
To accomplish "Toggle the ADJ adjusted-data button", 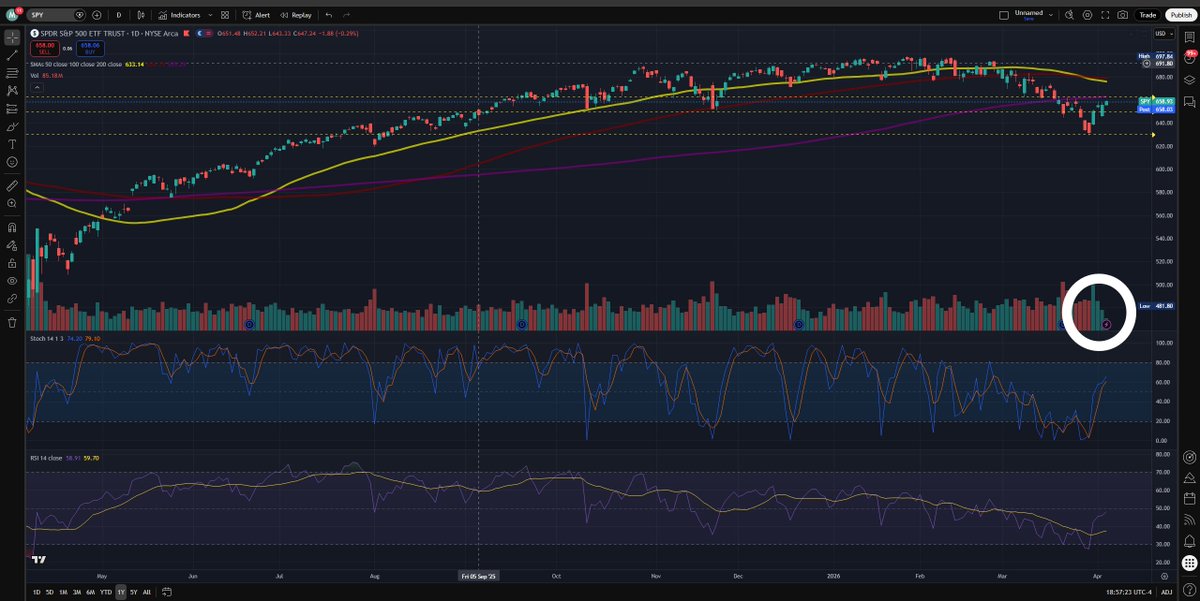I will click(1166, 592).
